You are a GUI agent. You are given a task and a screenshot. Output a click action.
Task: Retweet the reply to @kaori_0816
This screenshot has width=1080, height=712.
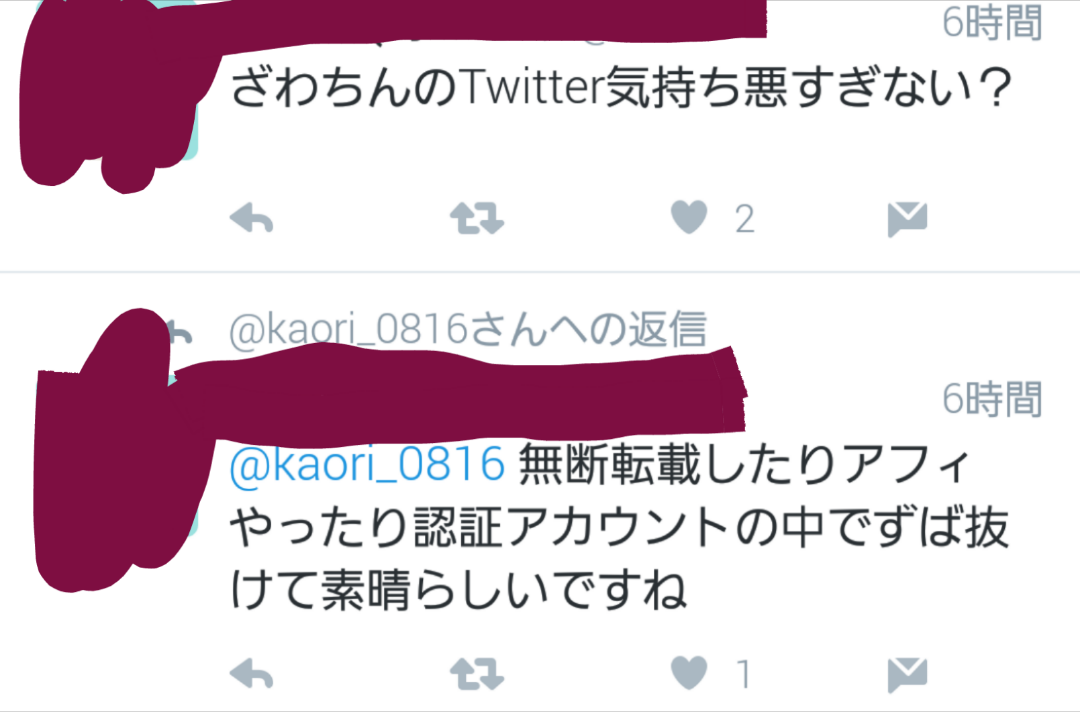point(477,673)
